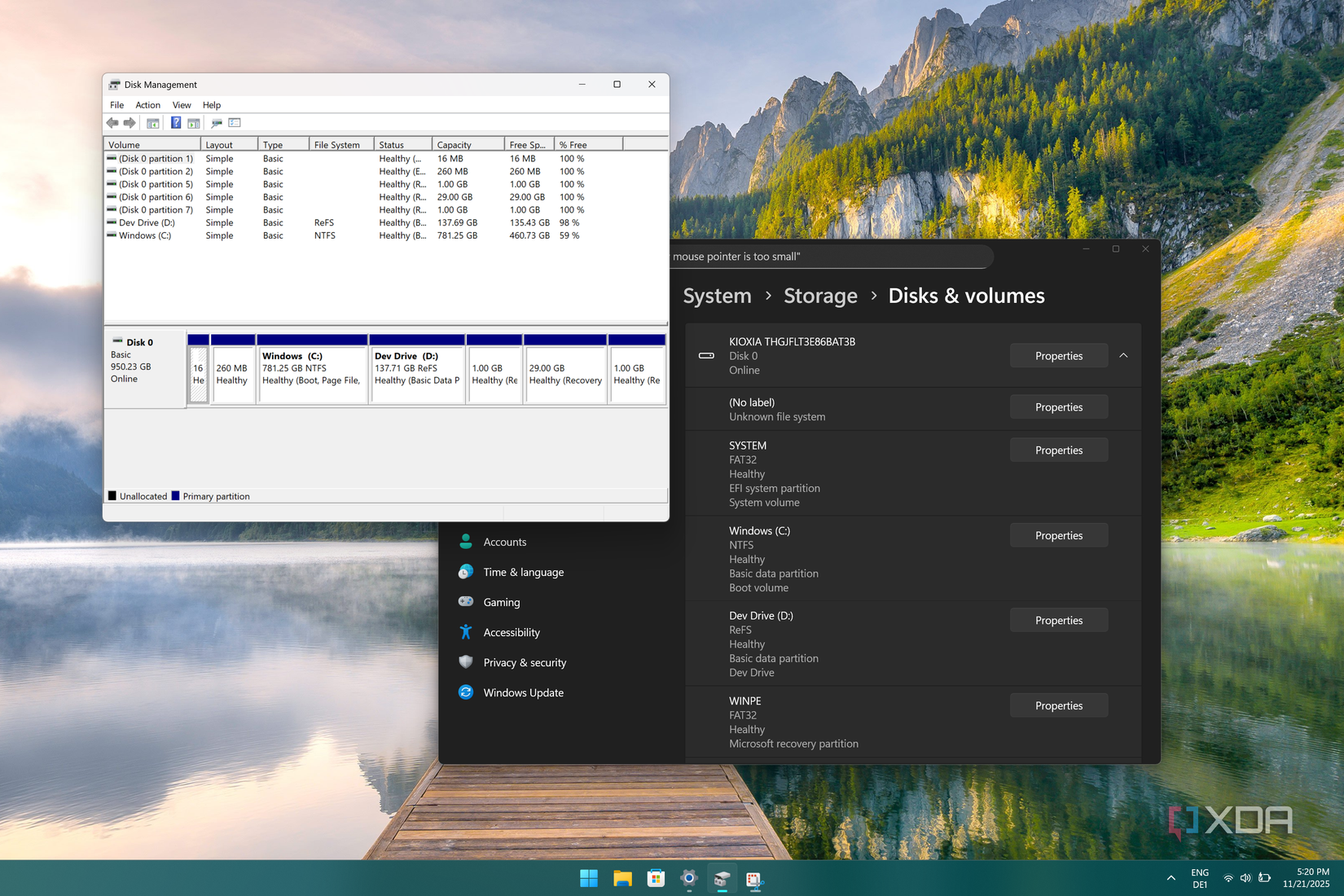The width and height of the screenshot is (1344, 896).
Task: Click the checklist settings toolbar icon
Action: (x=235, y=123)
